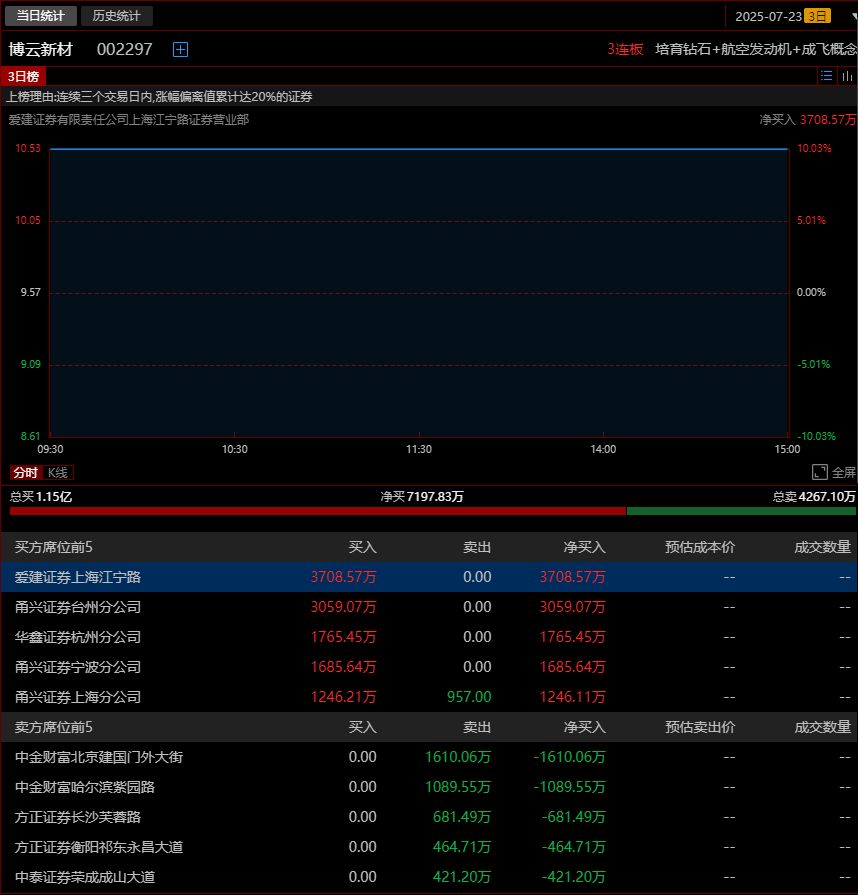This screenshot has height=895, width=858.
Task: Click the green total-sell bar segment
Action: pos(741,511)
